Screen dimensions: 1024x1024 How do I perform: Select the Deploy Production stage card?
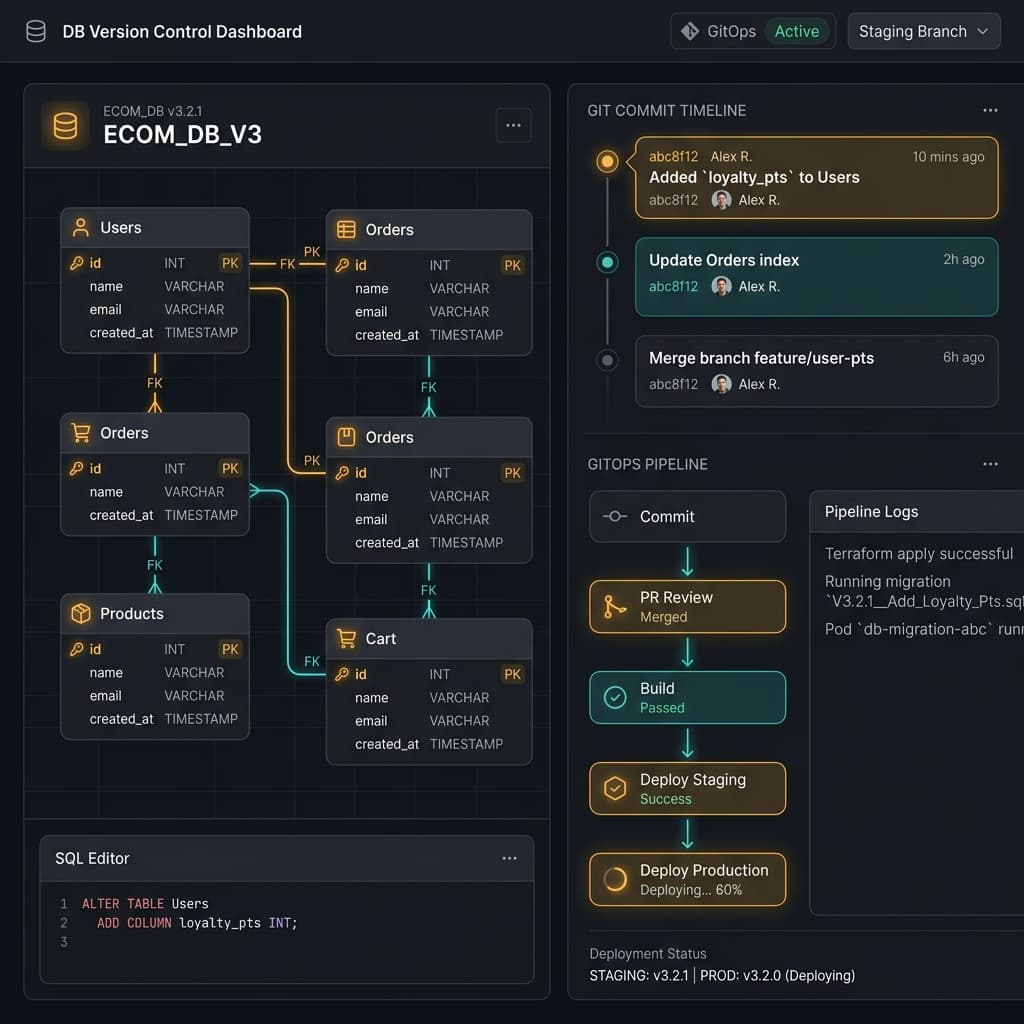[687, 880]
